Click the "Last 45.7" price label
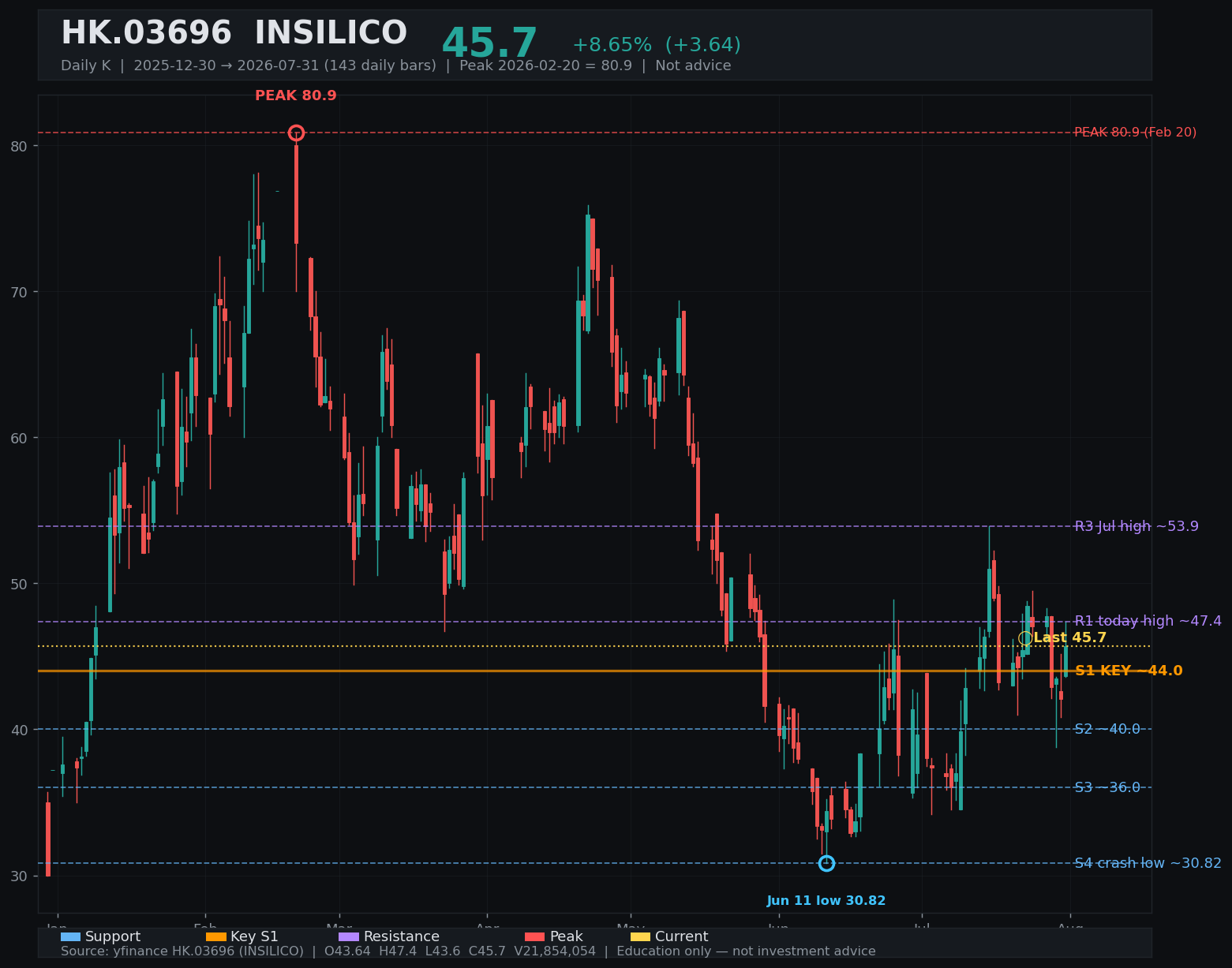The image size is (1232, 968). (1069, 637)
